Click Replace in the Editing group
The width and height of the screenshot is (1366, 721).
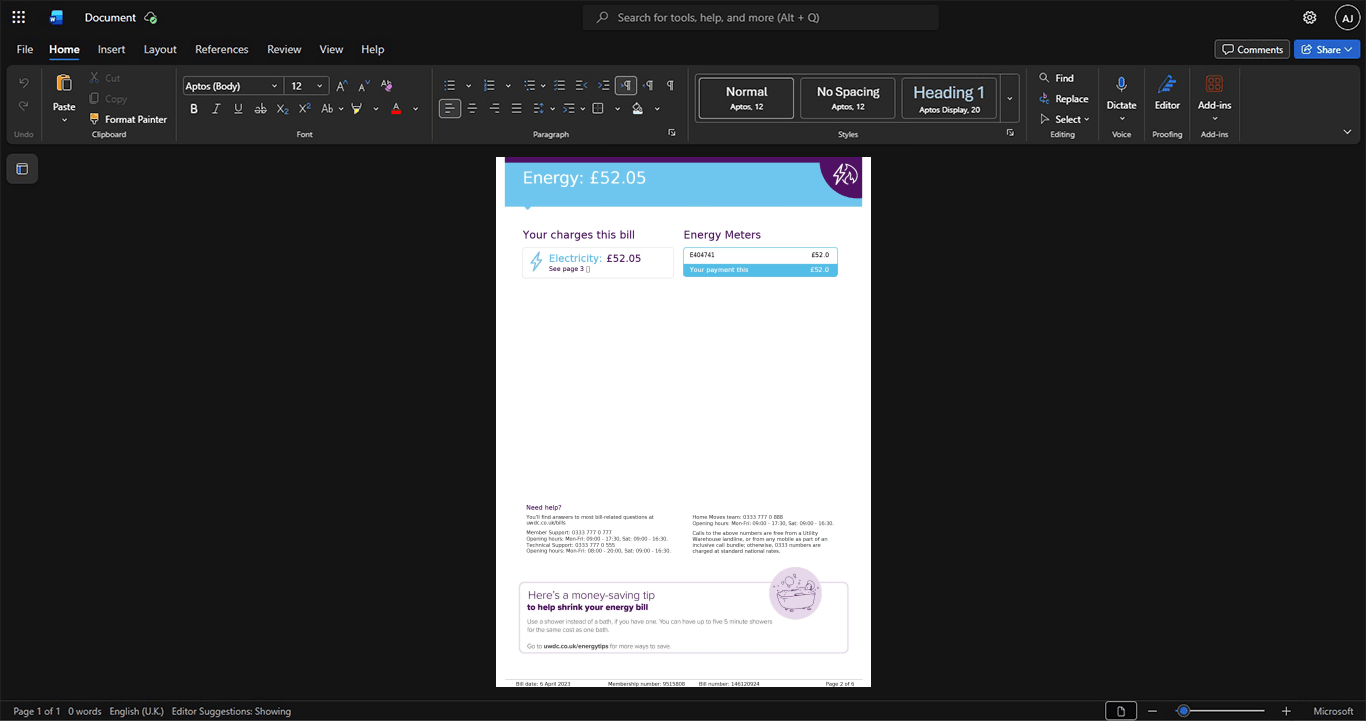tap(1064, 99)
